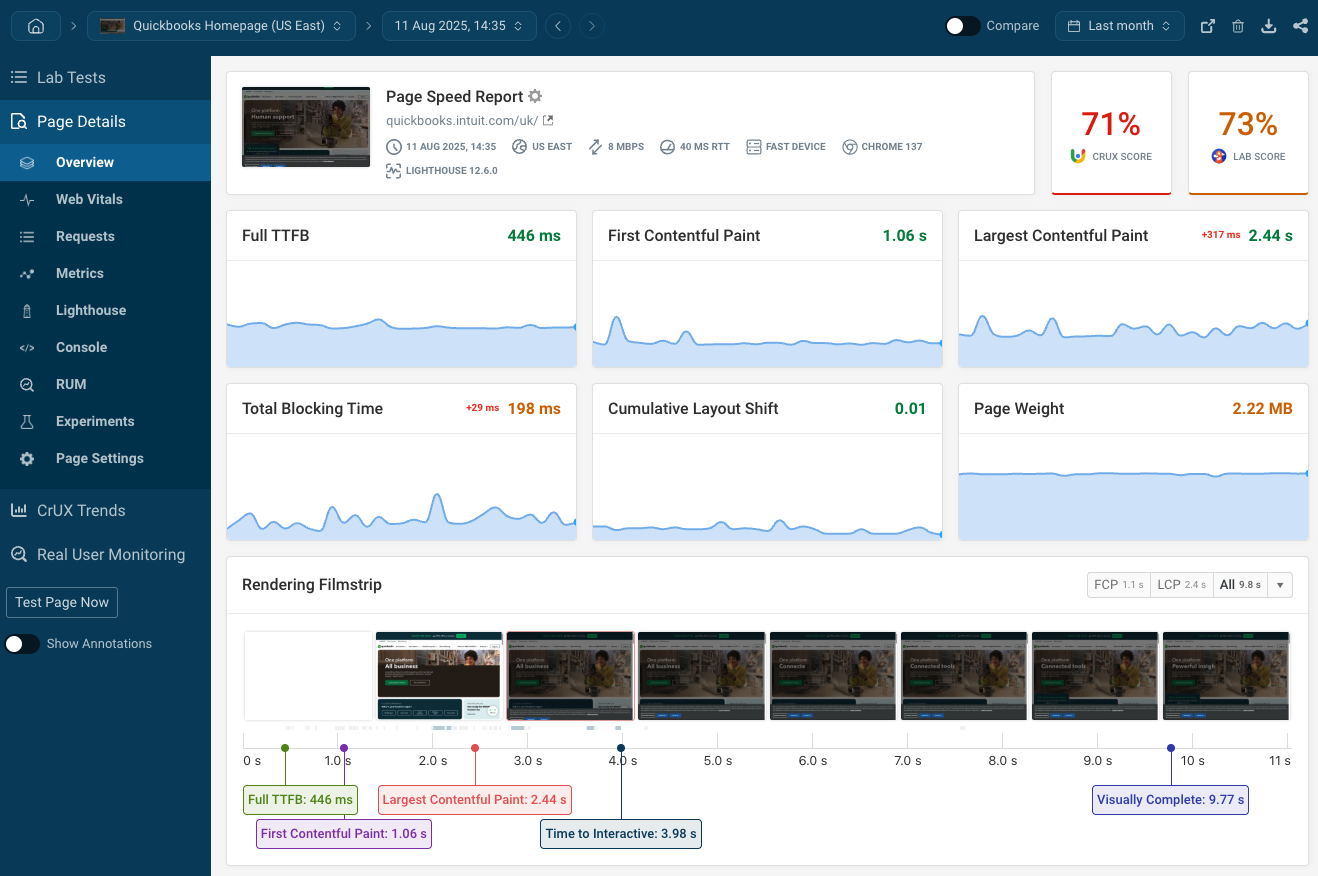
Task: Open Lighthouse sidebar item
Action: [x=105, y=310]
